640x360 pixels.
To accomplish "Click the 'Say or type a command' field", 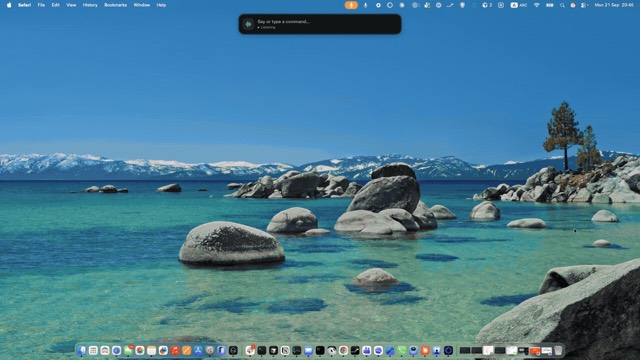I will coord(320,24).
